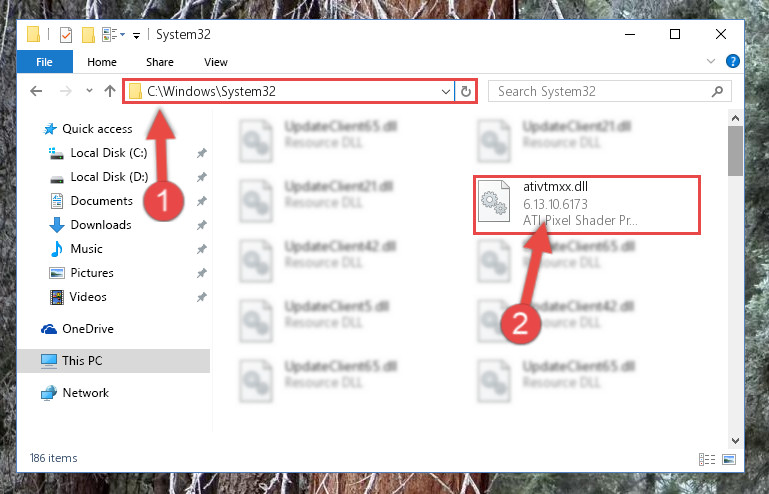The height and width of the screenshot is (494, 769).
Task: Unpin Downloads via its pin icon
Action: (201, 225)
